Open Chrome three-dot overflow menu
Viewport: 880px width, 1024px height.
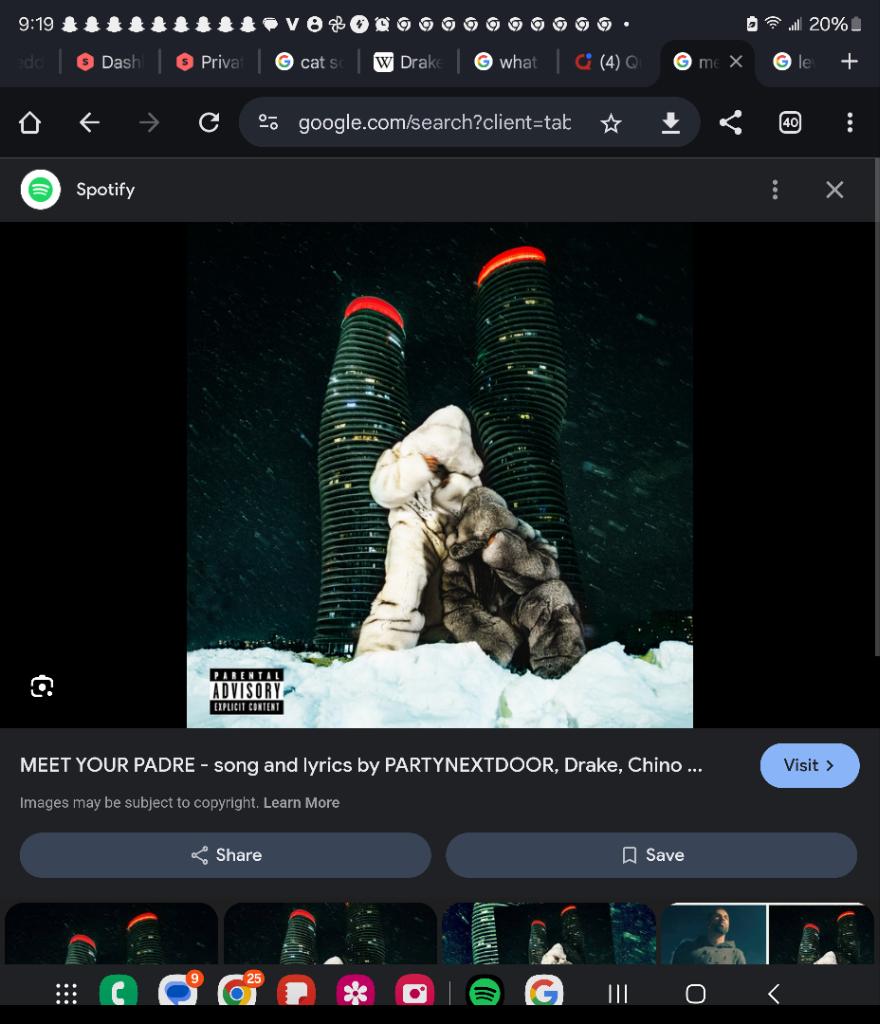click(x=849, y=122)
